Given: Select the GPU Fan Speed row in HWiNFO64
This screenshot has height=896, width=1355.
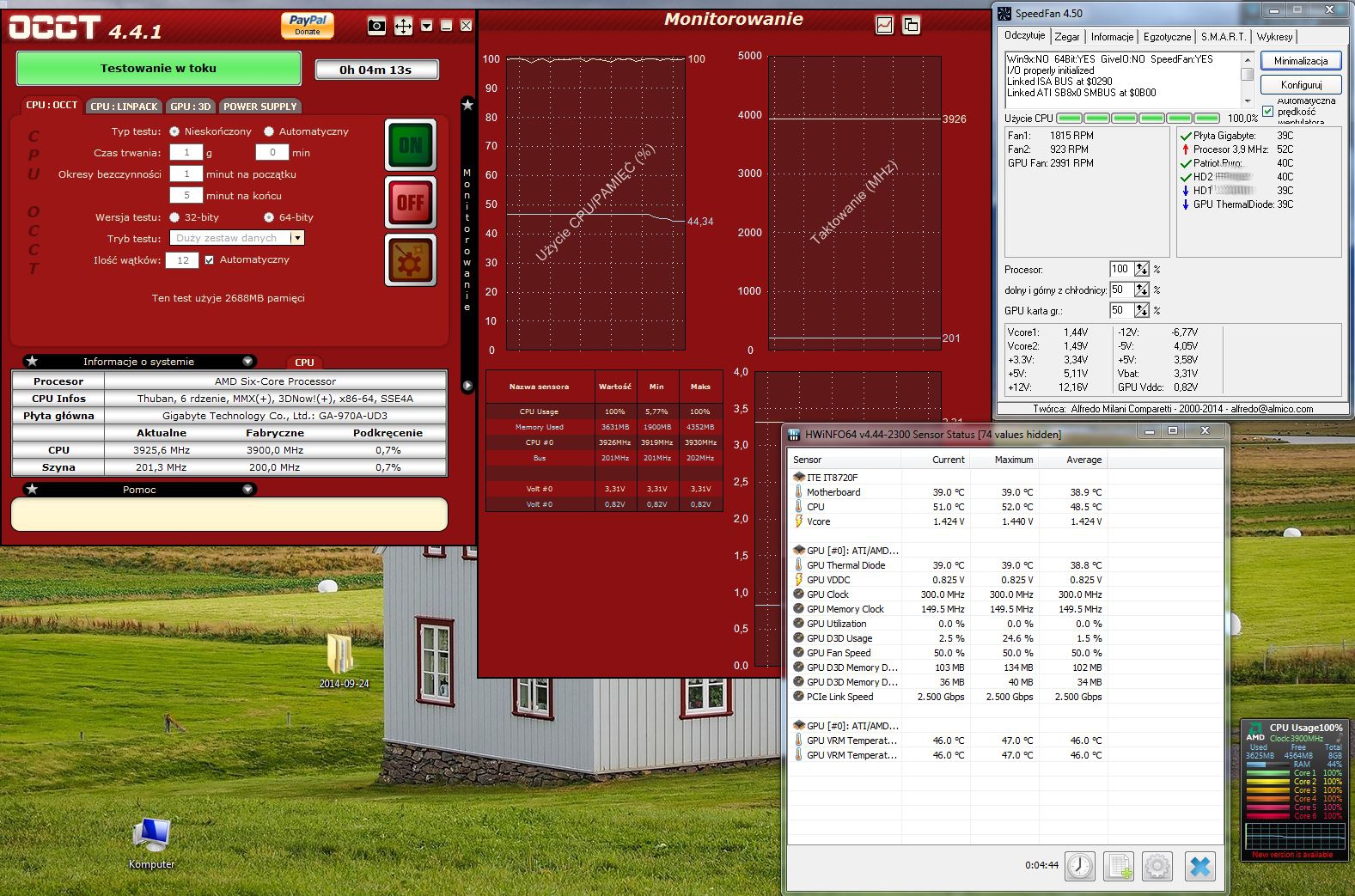Looking at the screenshot, I should point(948,653).
